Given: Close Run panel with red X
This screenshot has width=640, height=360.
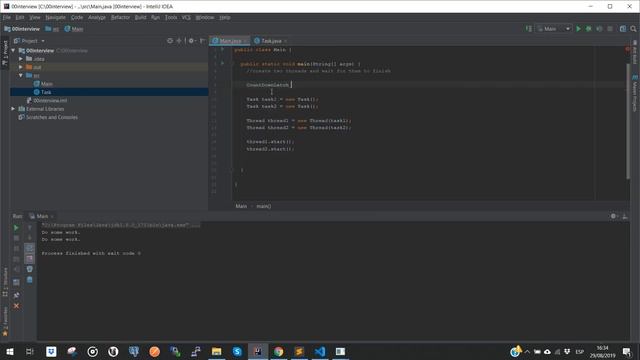Looking at the screenshot, I should (16, 306).
